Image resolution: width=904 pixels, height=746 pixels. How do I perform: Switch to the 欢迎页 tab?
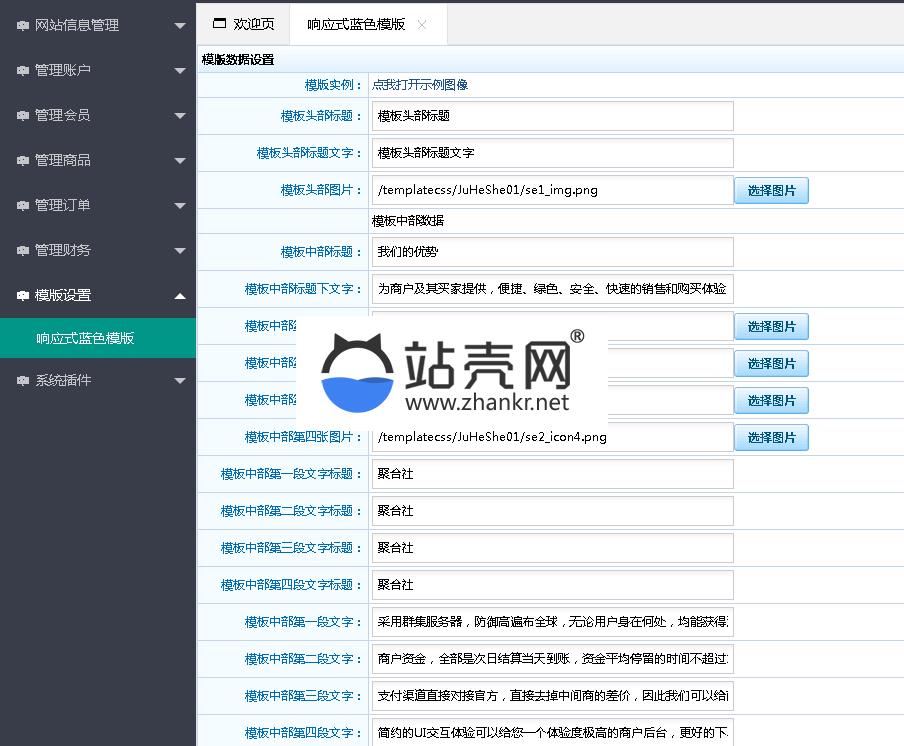click(243, 24)
